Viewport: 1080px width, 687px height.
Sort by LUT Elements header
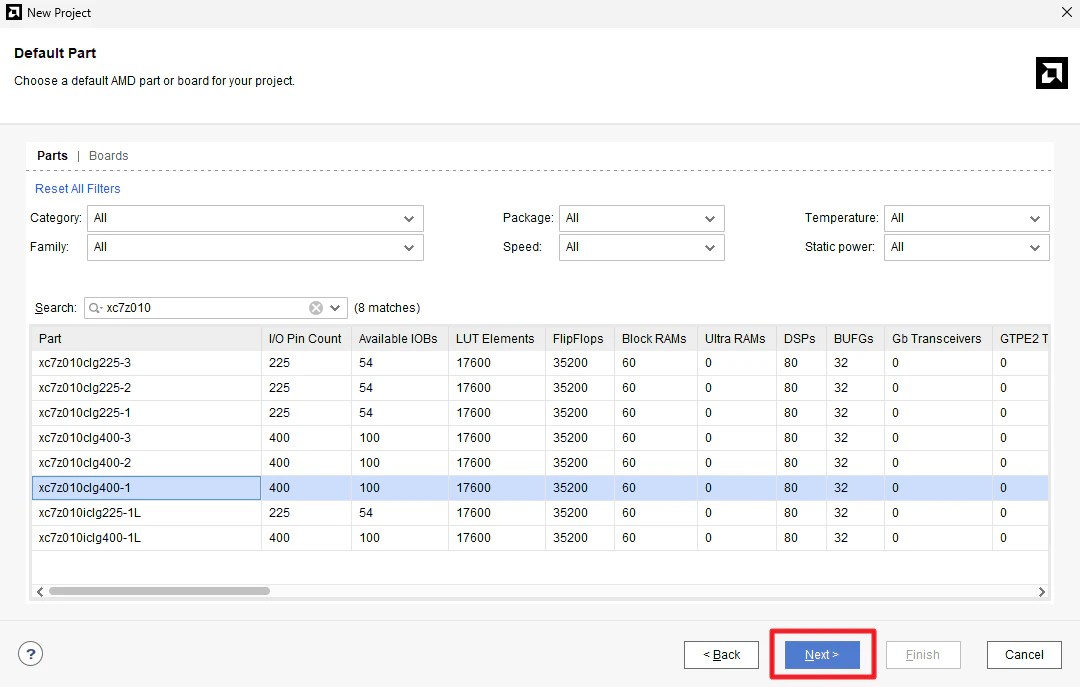(496, 338)
